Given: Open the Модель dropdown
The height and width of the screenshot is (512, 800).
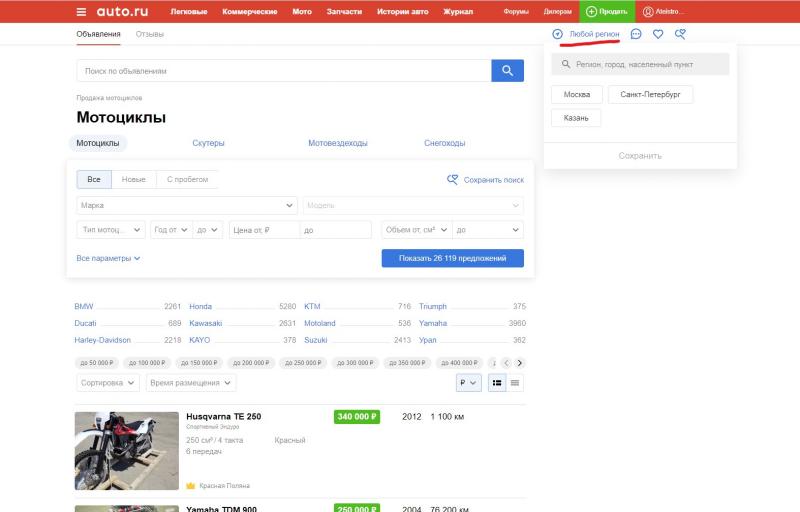Looking at the screenshot, I should click(x=413, y=205).
